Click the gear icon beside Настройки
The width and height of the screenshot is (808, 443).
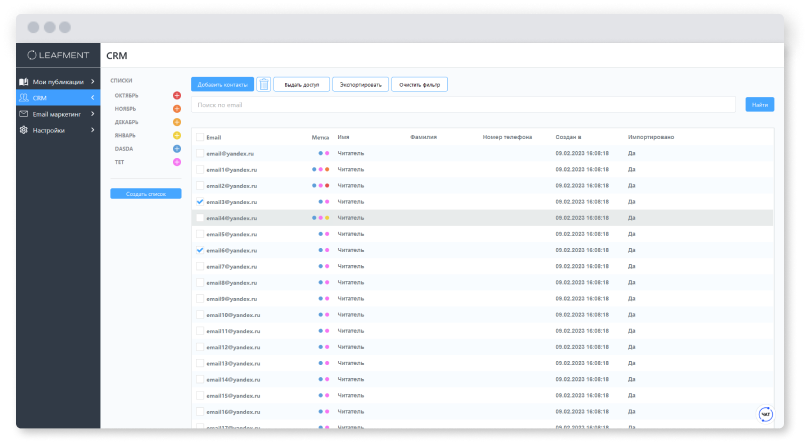tap(24, 130)
